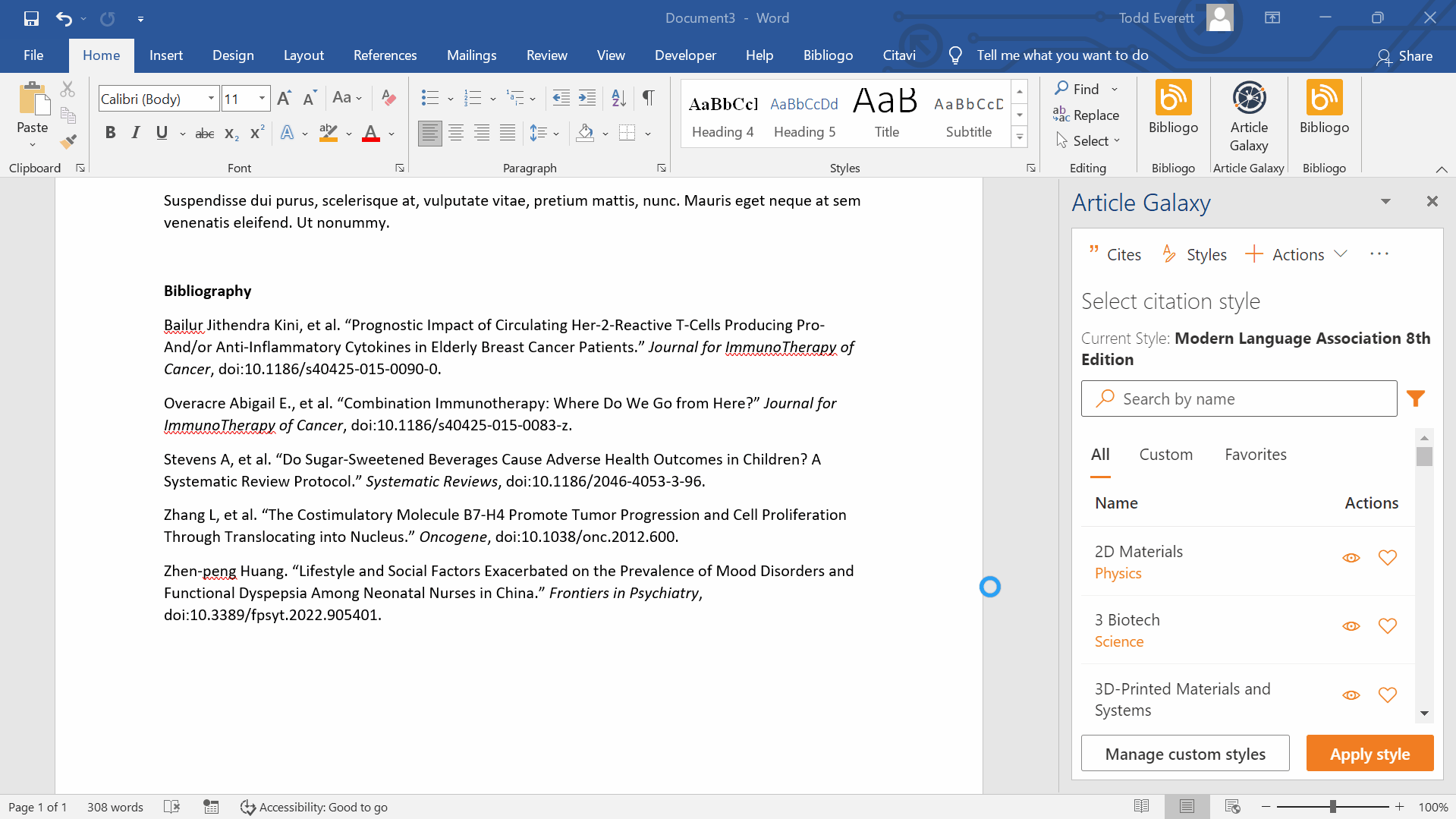Open the font name dropdown

pyautogui.click(x=211, y=99)
